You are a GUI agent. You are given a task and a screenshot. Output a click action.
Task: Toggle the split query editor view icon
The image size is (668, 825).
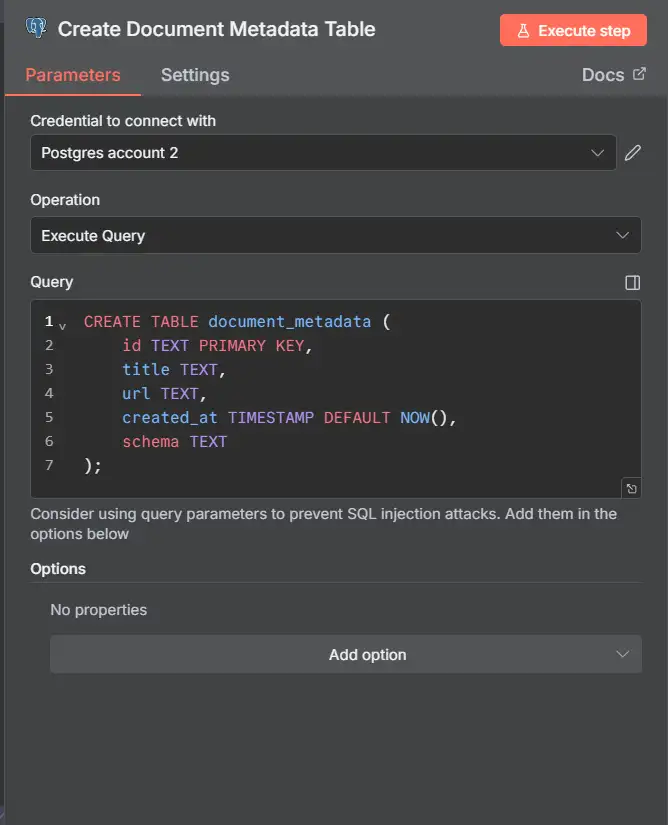632,283
